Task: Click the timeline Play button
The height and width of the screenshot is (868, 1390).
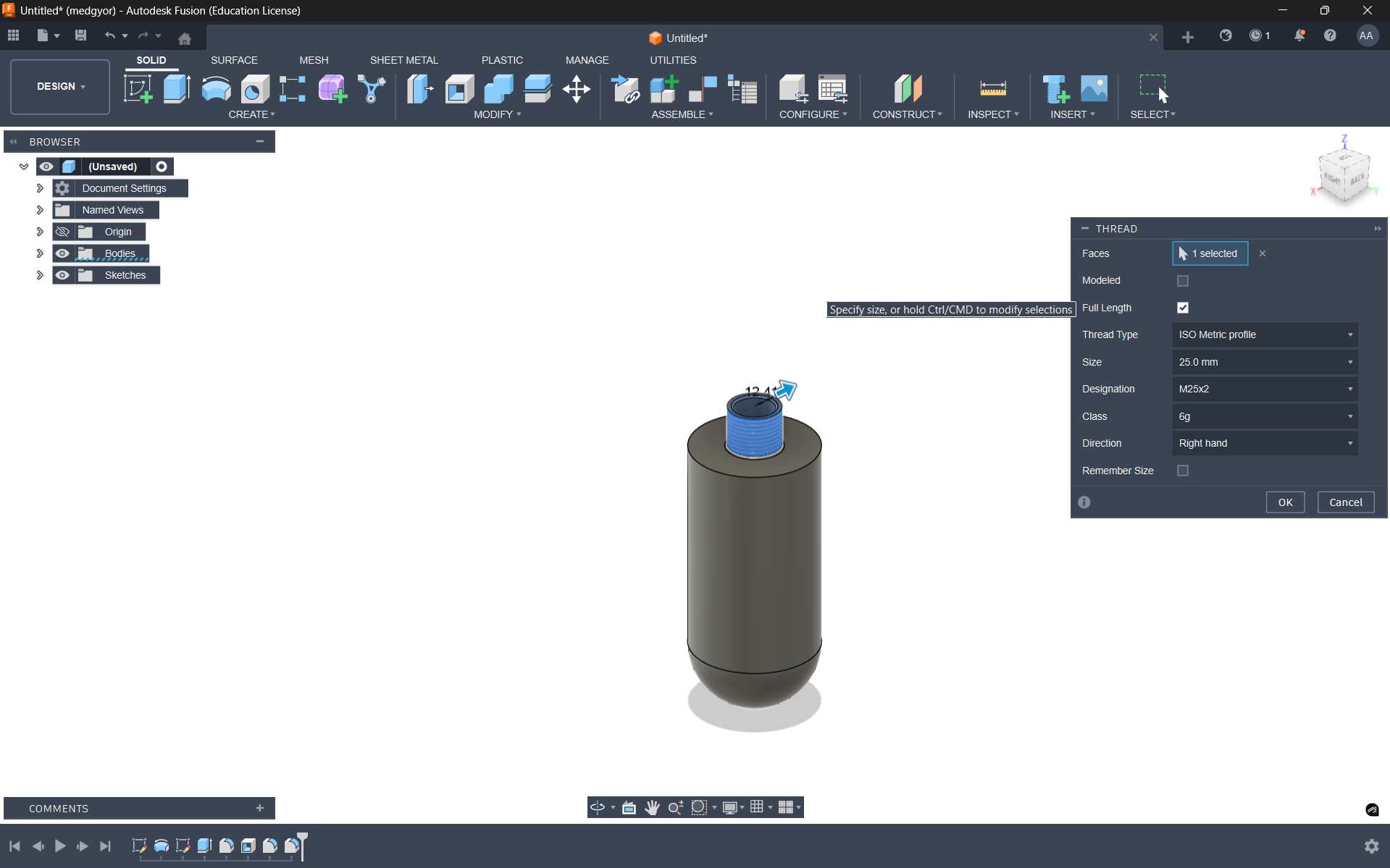Action: pos(60,846)
